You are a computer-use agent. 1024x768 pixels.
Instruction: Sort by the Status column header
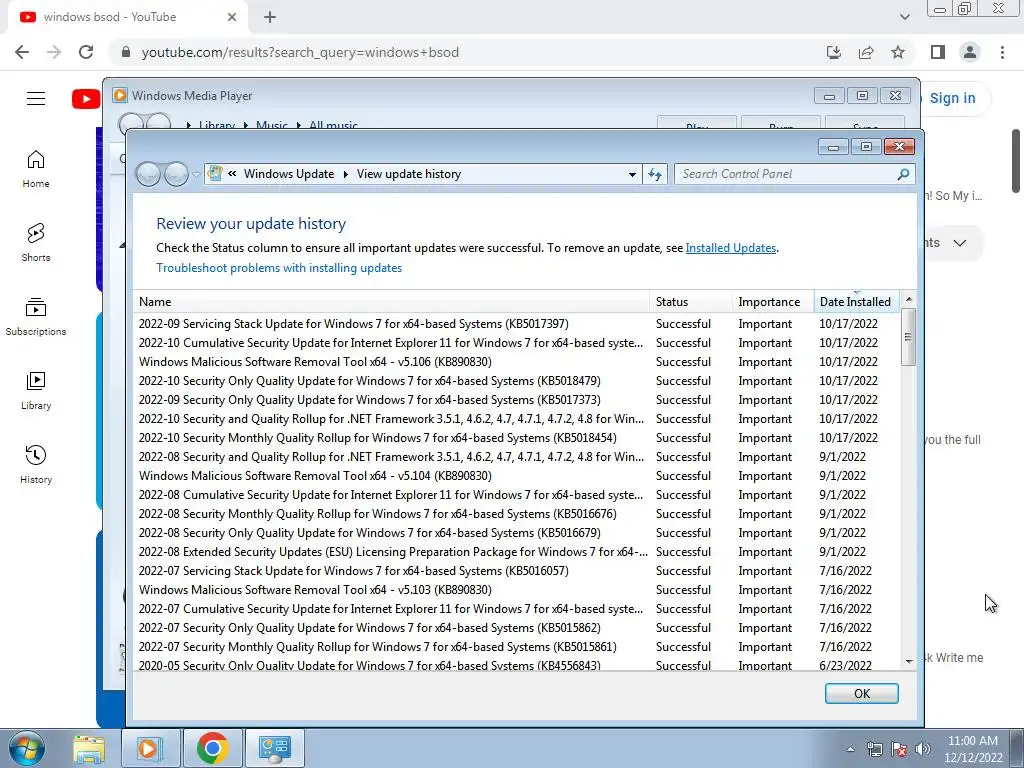pyautogui.click(x=691, y=302)
